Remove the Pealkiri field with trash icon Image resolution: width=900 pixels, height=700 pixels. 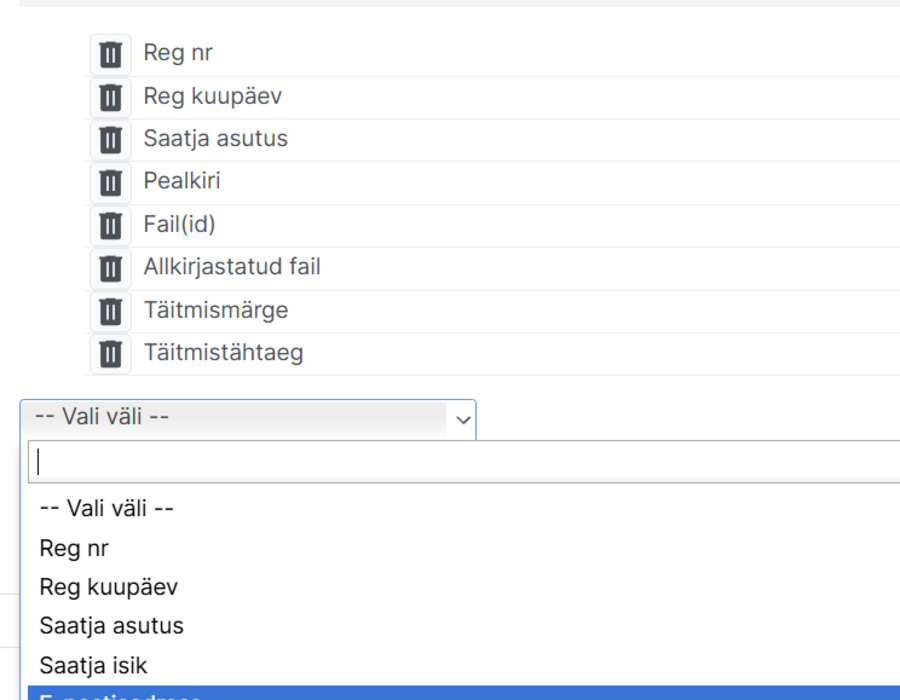(110, 183)
